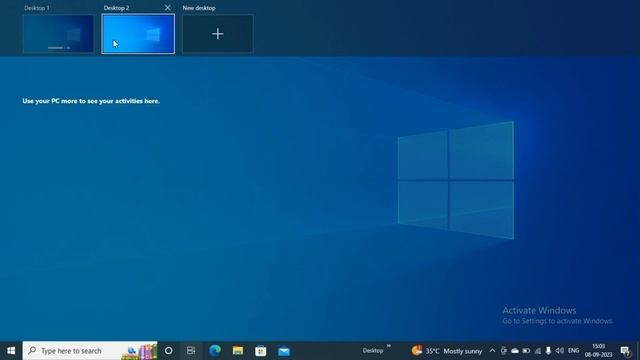Add a New desktop with plus

tap(218, 34)
